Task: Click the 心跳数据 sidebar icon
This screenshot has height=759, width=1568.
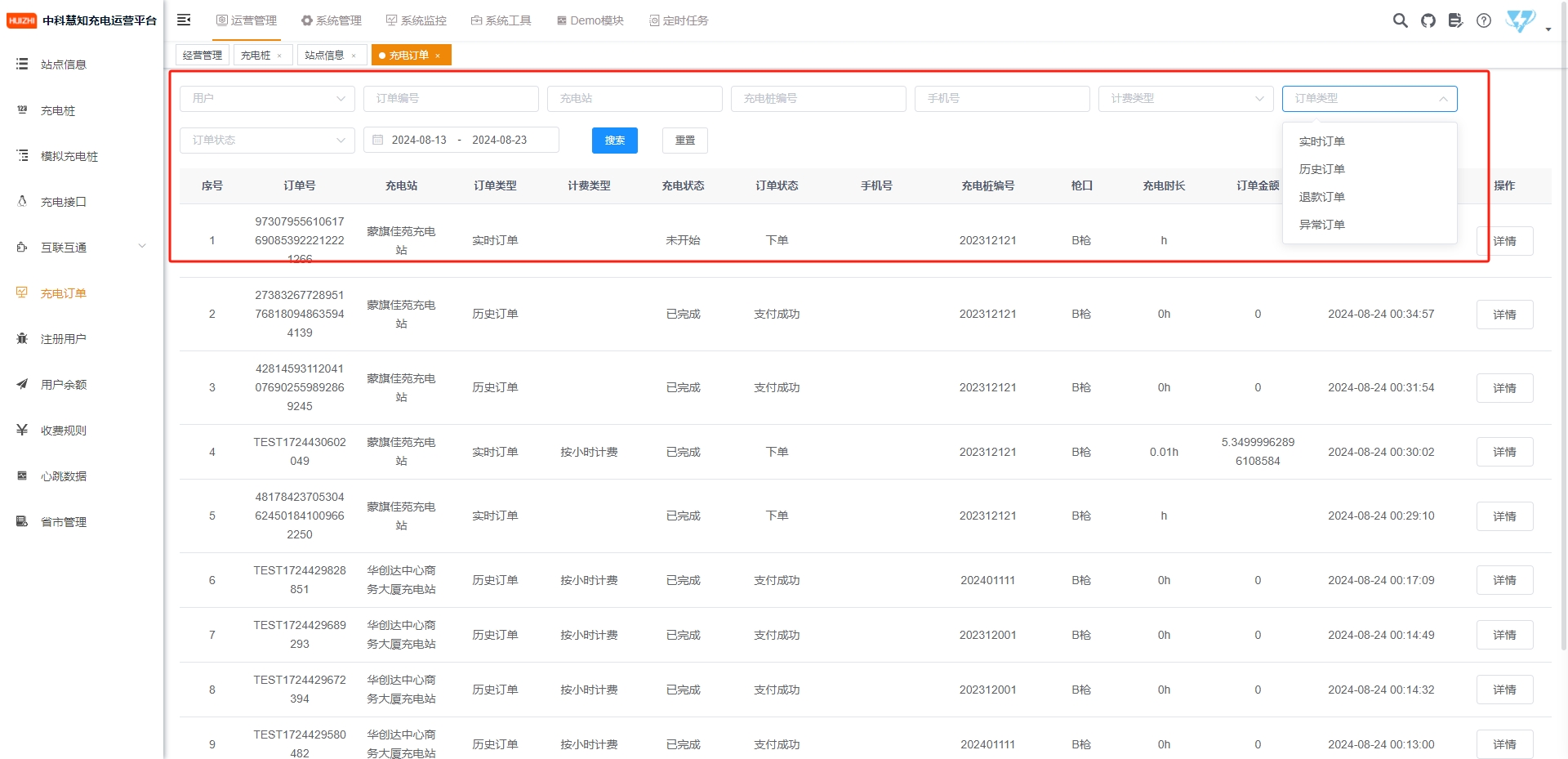Action: (x=22, y=475)
